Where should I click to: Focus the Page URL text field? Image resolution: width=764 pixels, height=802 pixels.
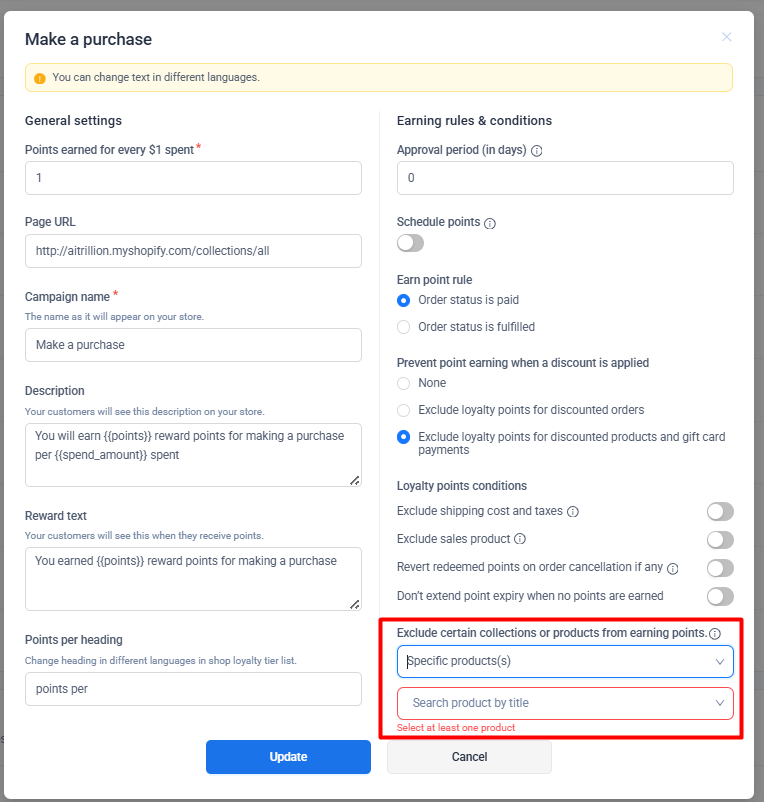[x=193, y=251]
